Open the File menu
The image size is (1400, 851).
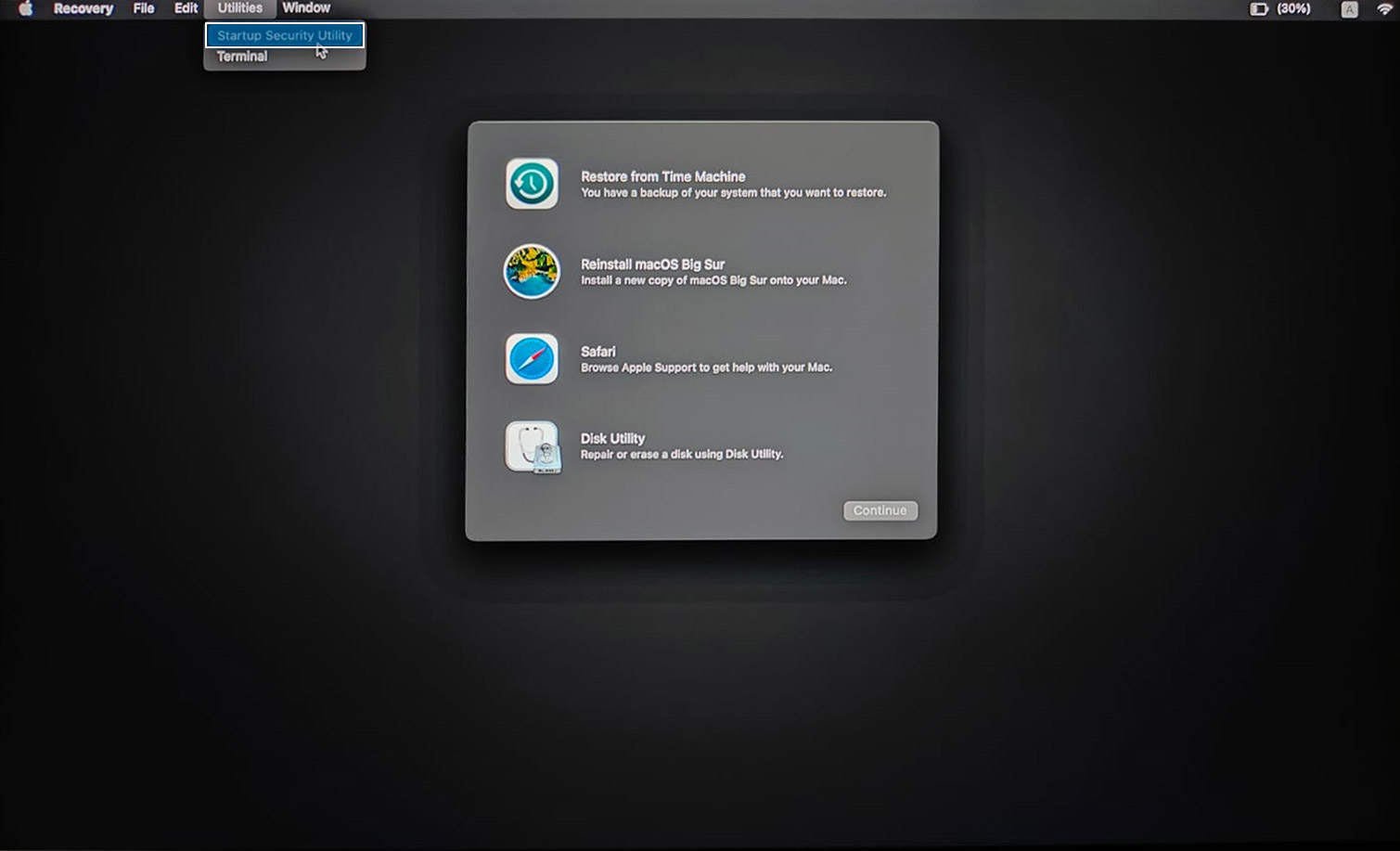144,8
